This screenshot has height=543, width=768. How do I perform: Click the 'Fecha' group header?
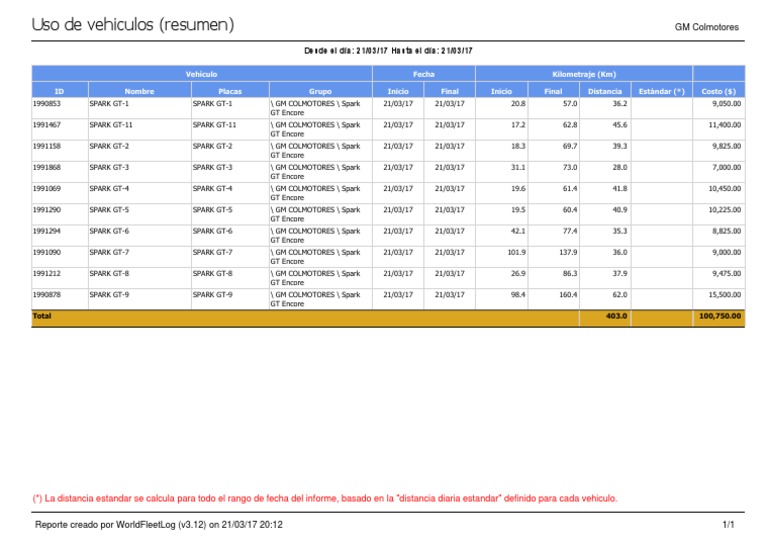[424, 74]
